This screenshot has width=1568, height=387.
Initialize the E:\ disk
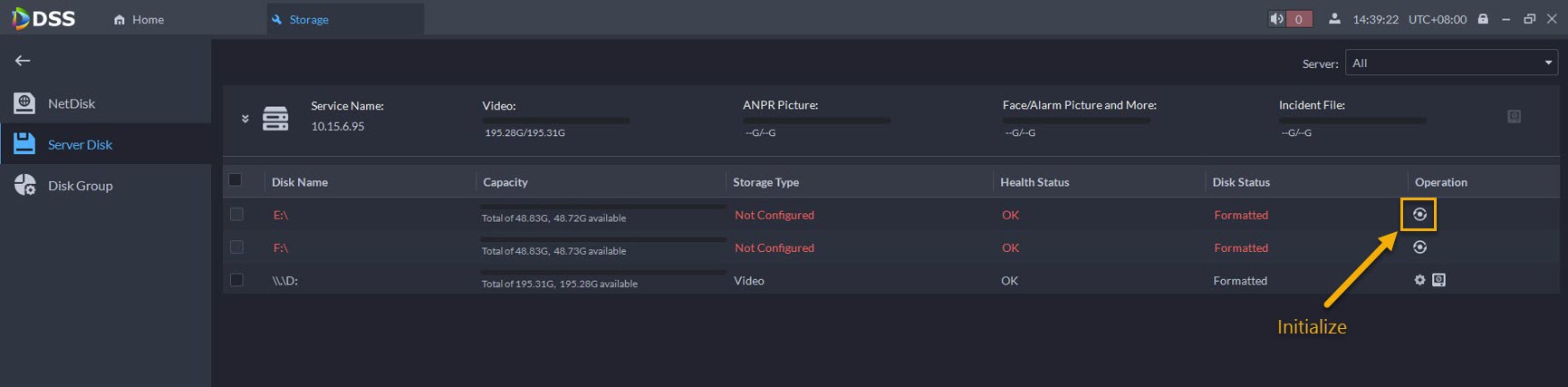click(x=1419, y=215)
